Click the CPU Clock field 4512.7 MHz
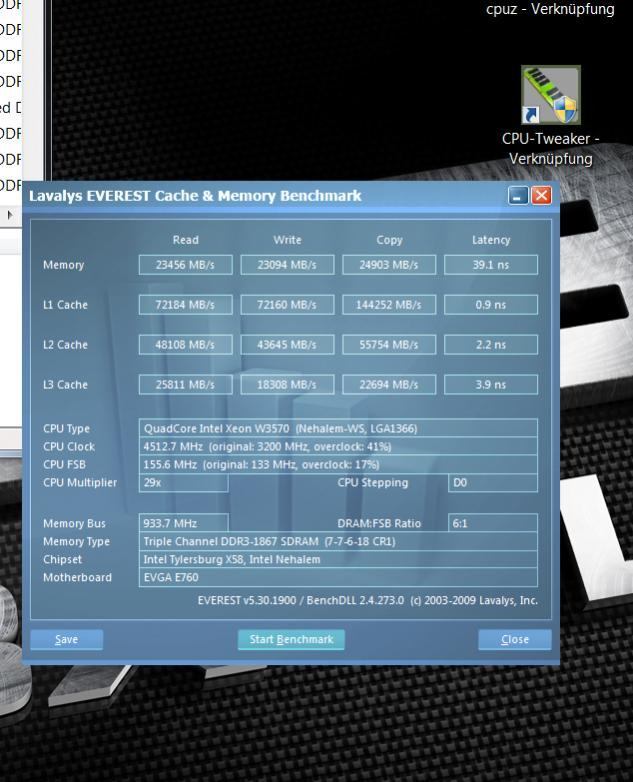Image resolution: width=633 pixels, height=782 pixels. (338, 446)
